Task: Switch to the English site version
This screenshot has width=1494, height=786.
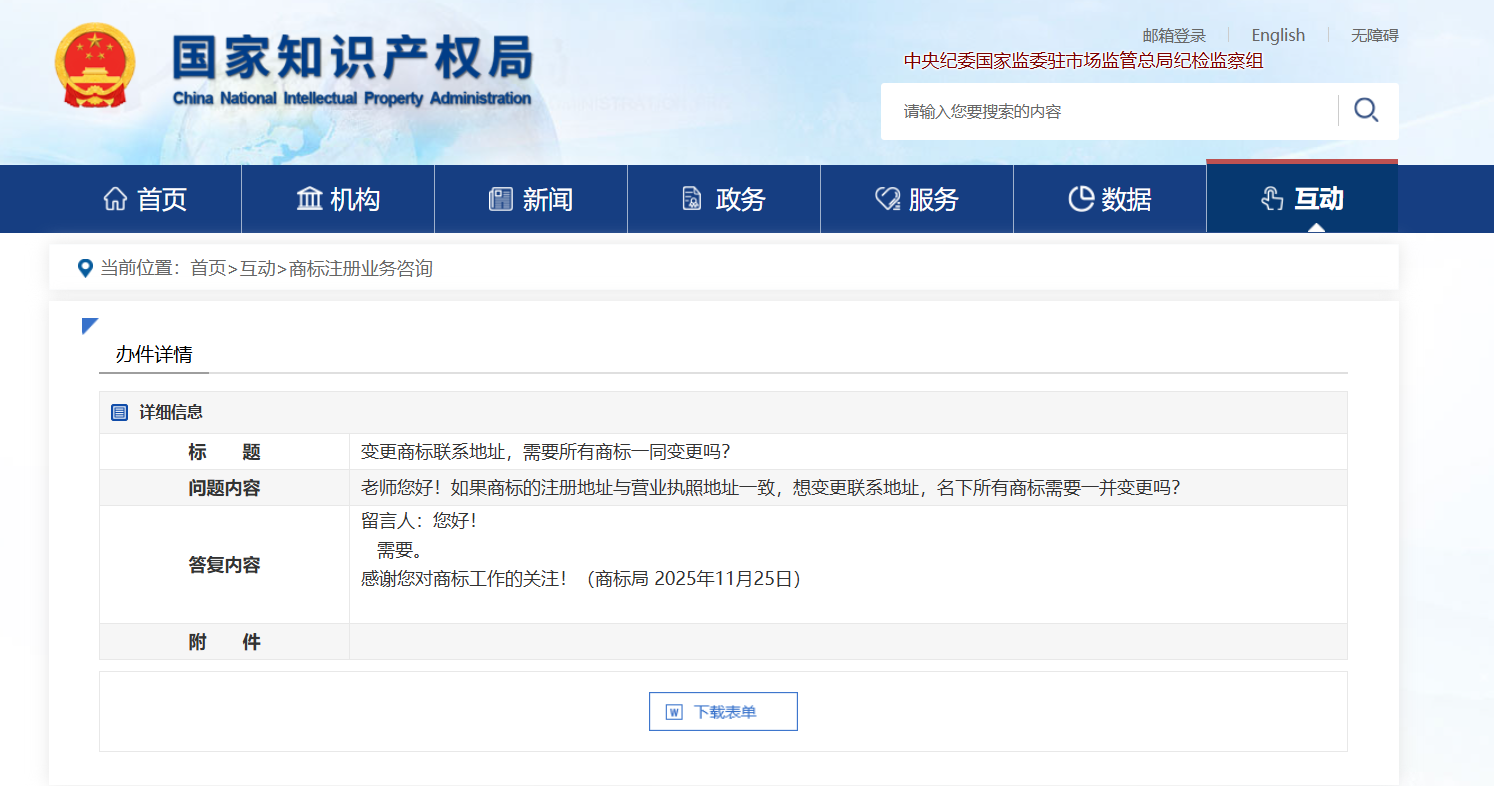Action: 1278,35
